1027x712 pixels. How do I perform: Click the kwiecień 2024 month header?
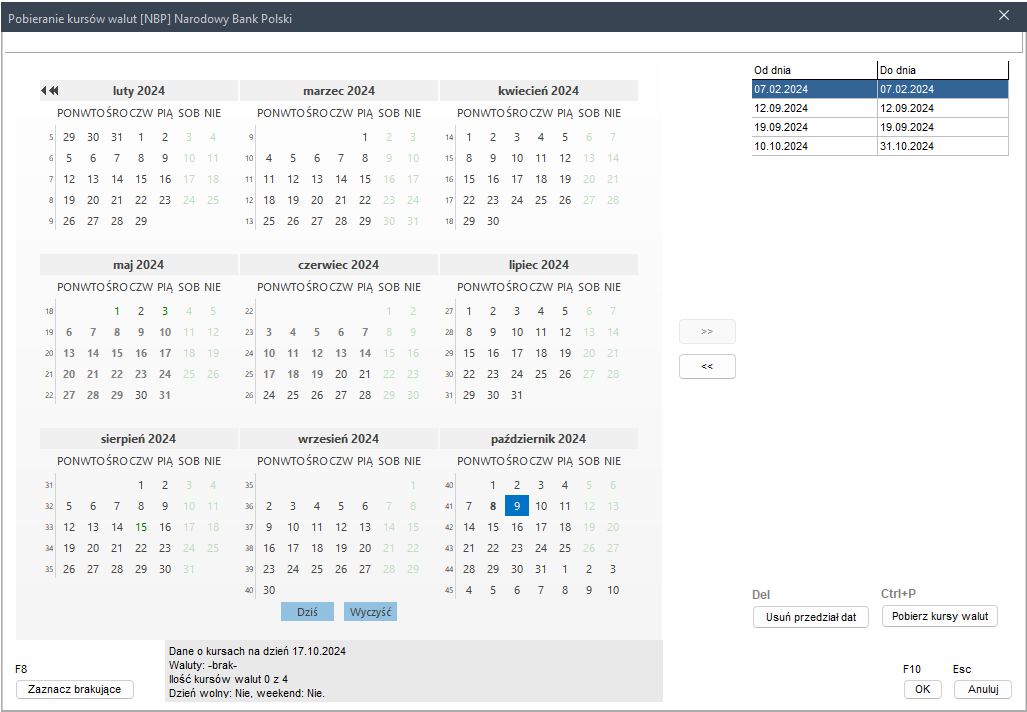538,90
